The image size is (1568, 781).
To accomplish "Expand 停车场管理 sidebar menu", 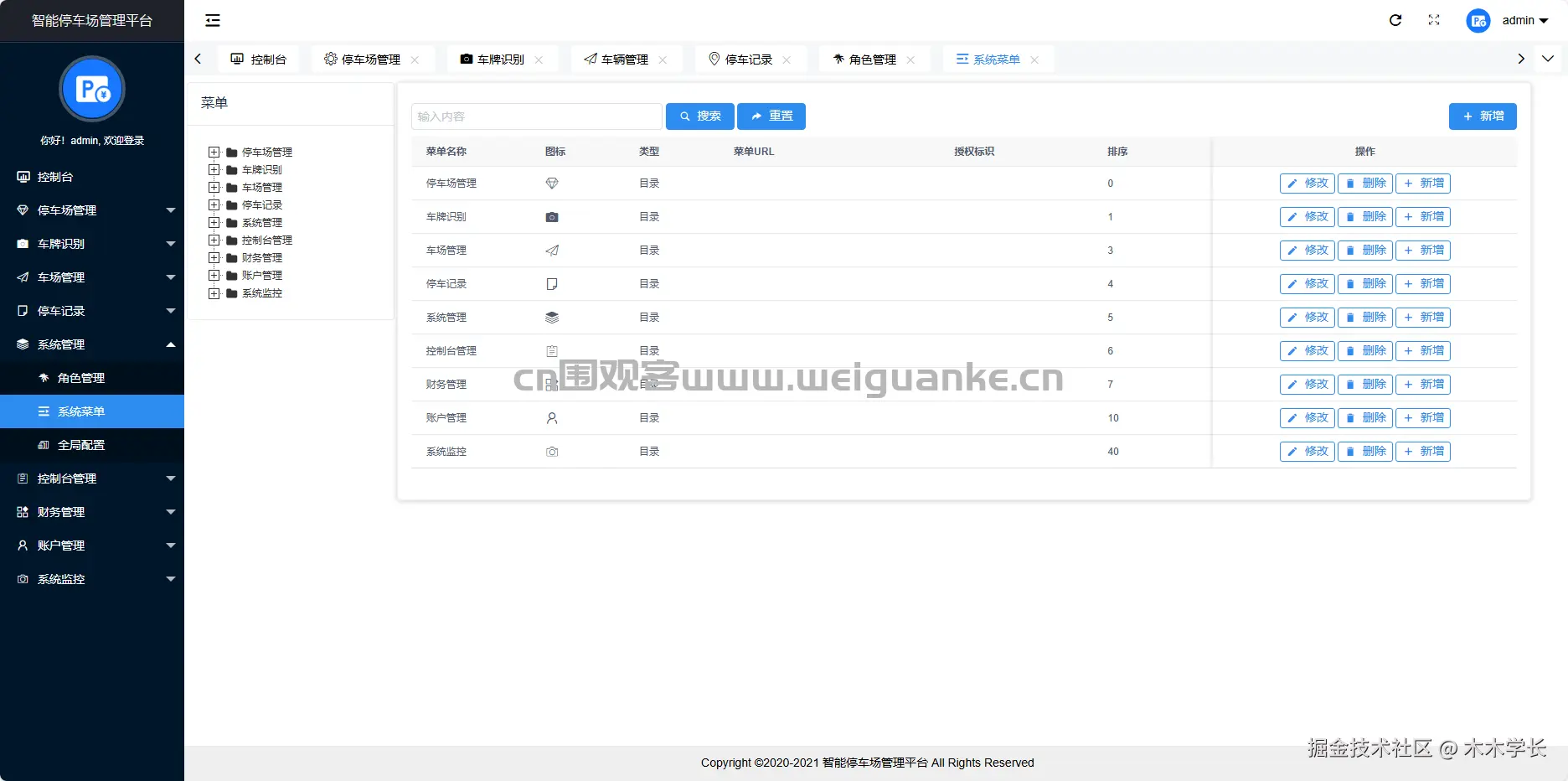I will [92, 210].
